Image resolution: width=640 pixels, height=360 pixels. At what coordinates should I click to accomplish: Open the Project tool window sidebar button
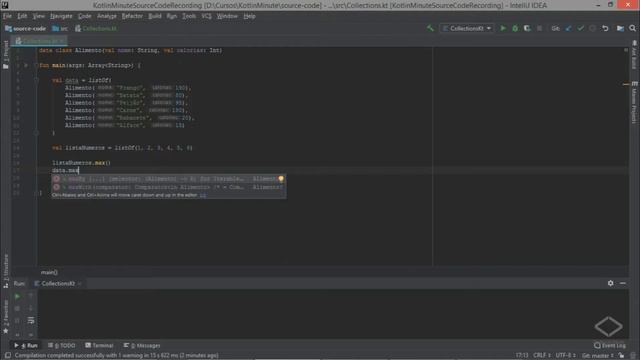coord(6,55)
